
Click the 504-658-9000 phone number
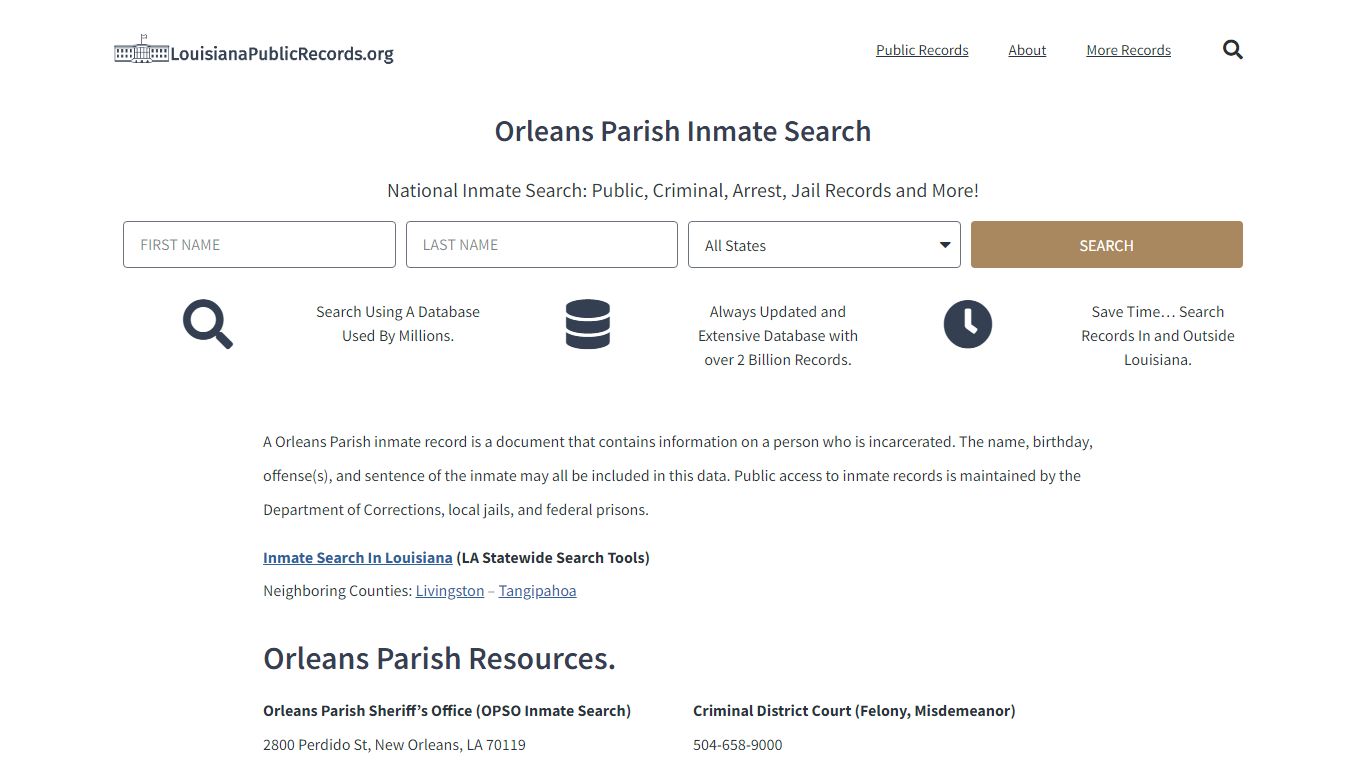coord(738,745)
